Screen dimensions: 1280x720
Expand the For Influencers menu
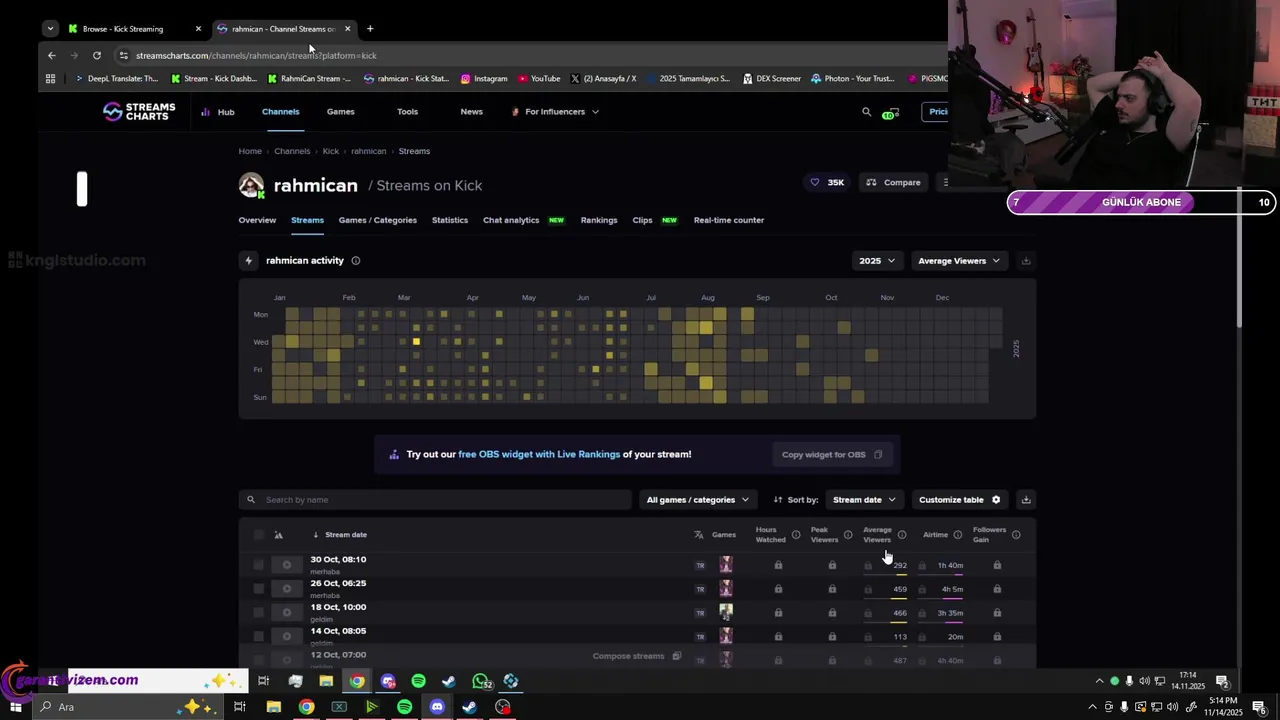pos(556,112)
